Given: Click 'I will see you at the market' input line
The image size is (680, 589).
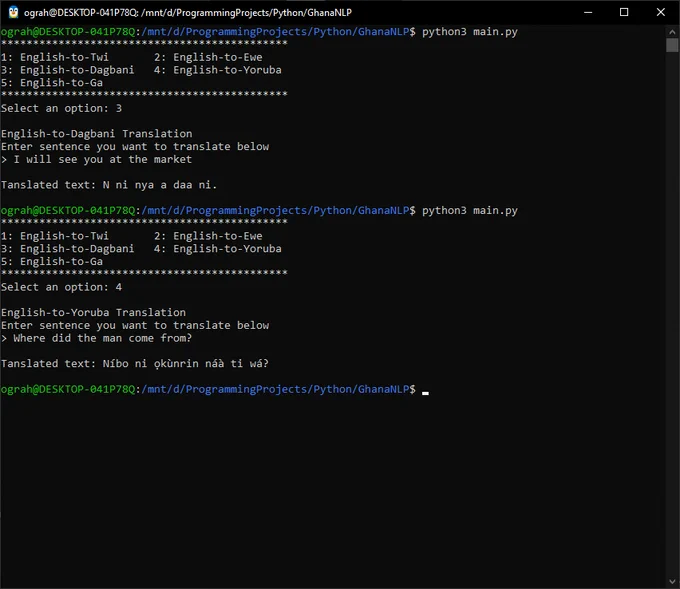Looking at the screenshot, I should tap(96, 160).
